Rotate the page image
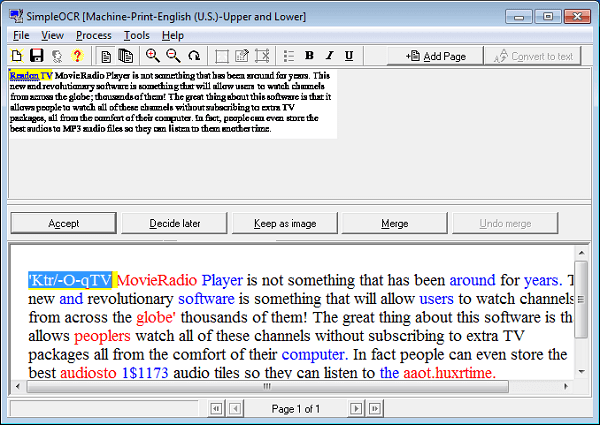Screen dimensions: 600x425 tap(194, 56)
